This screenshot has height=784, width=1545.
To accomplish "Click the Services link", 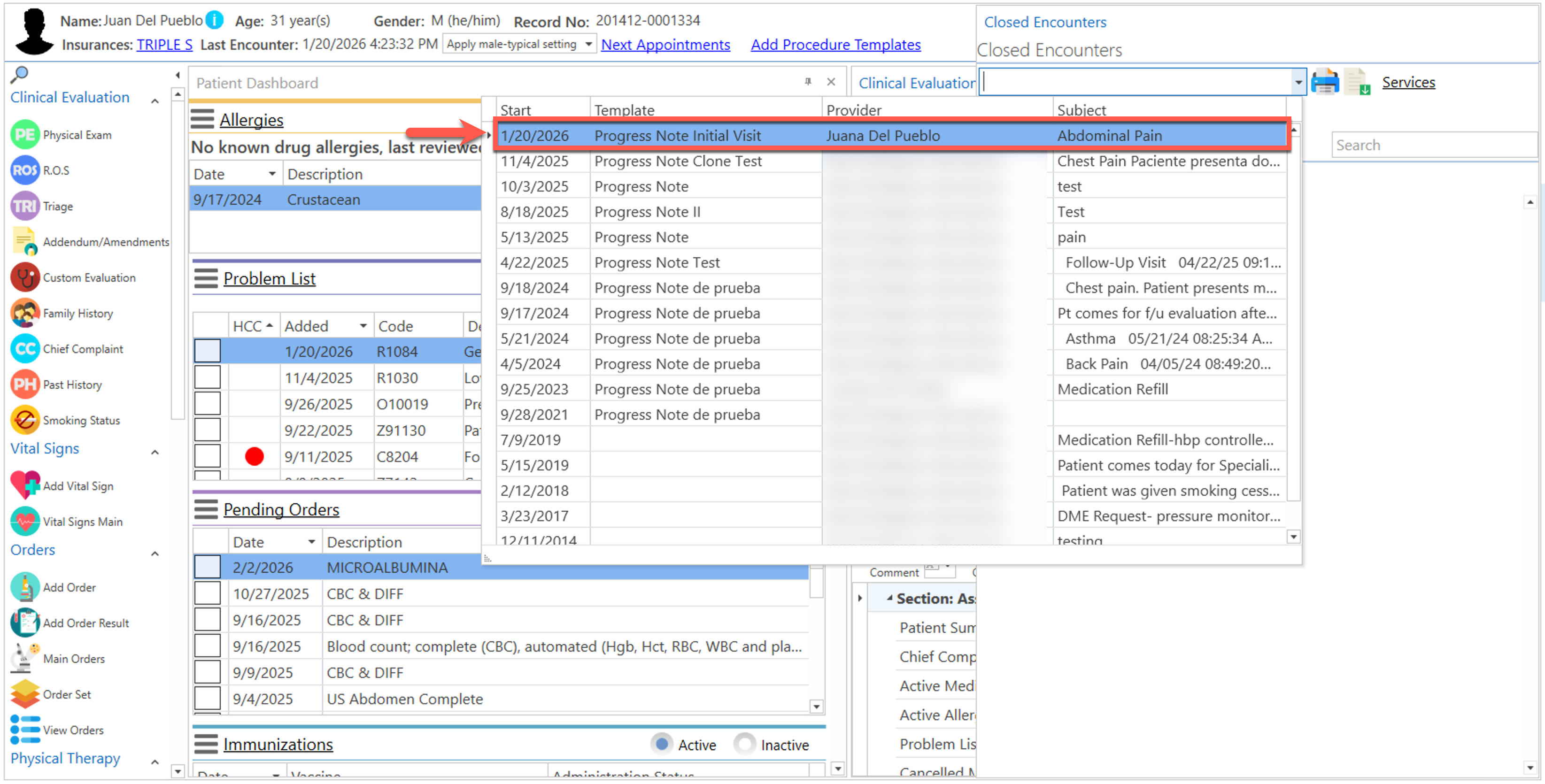I will tap(1408, 83).
